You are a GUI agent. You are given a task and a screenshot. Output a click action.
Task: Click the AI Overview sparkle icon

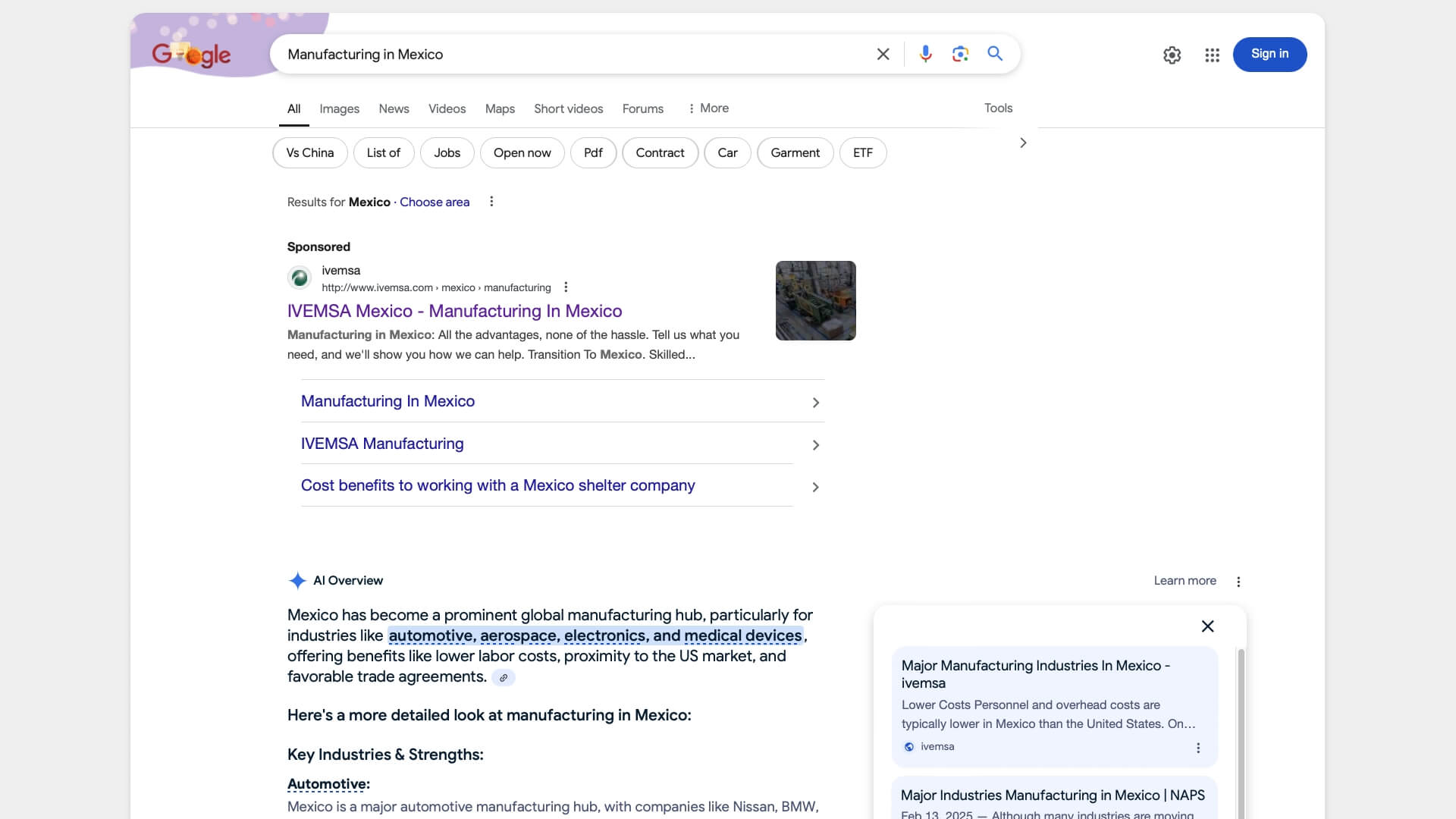(x=297, y=581)
